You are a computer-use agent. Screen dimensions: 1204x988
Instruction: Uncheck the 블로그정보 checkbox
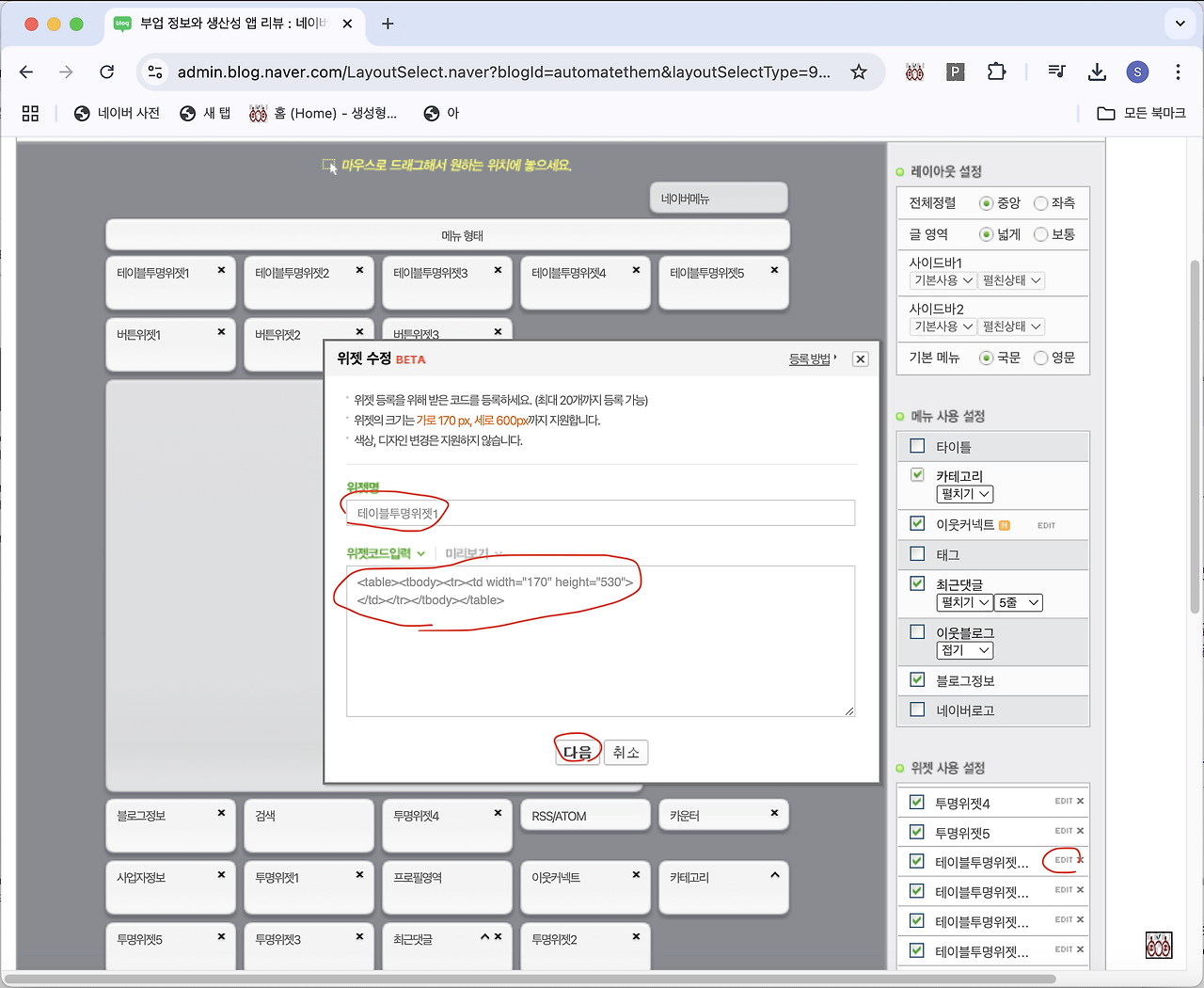917,679
